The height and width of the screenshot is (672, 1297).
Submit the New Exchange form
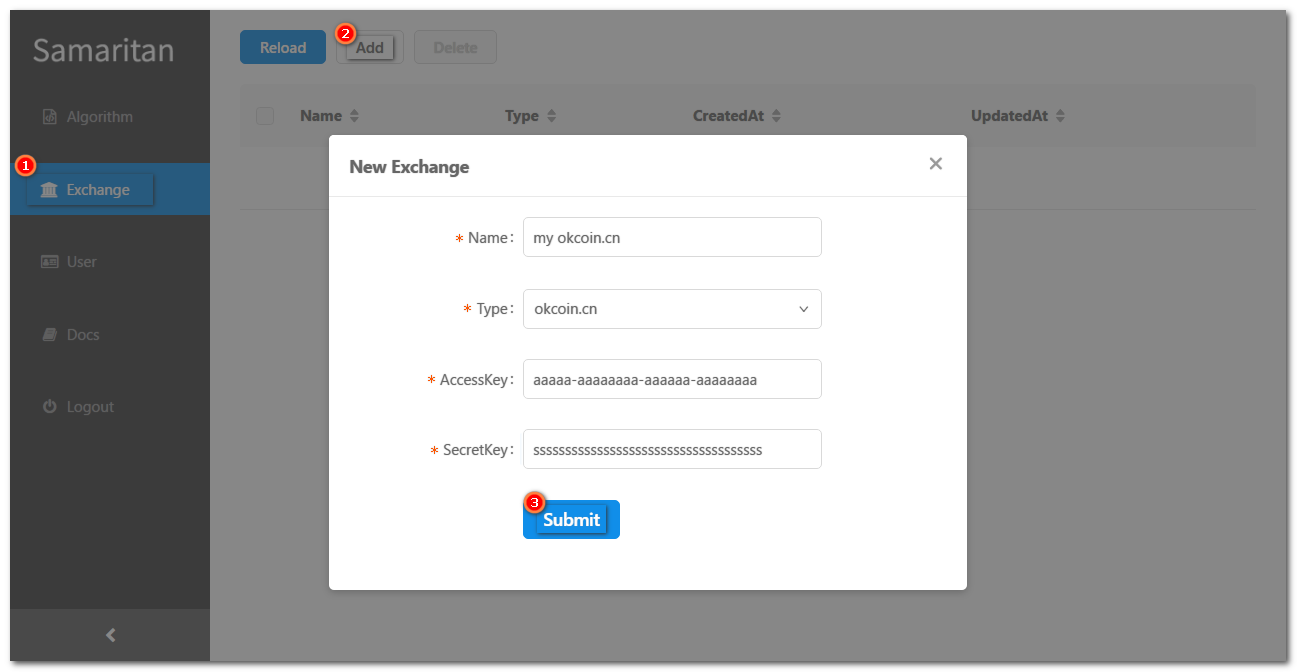click(571, 519)
